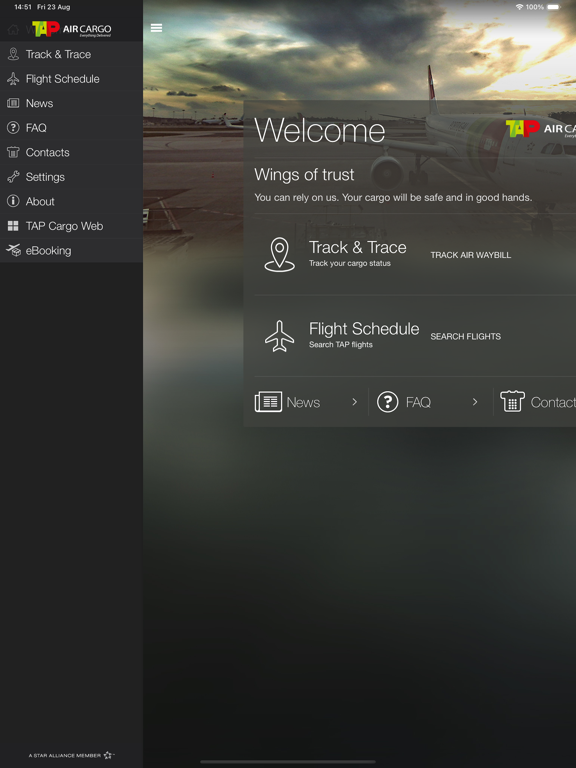
Task: Tap the TRACK AIR WAYBILL button
Action: (x=470, y=255)
